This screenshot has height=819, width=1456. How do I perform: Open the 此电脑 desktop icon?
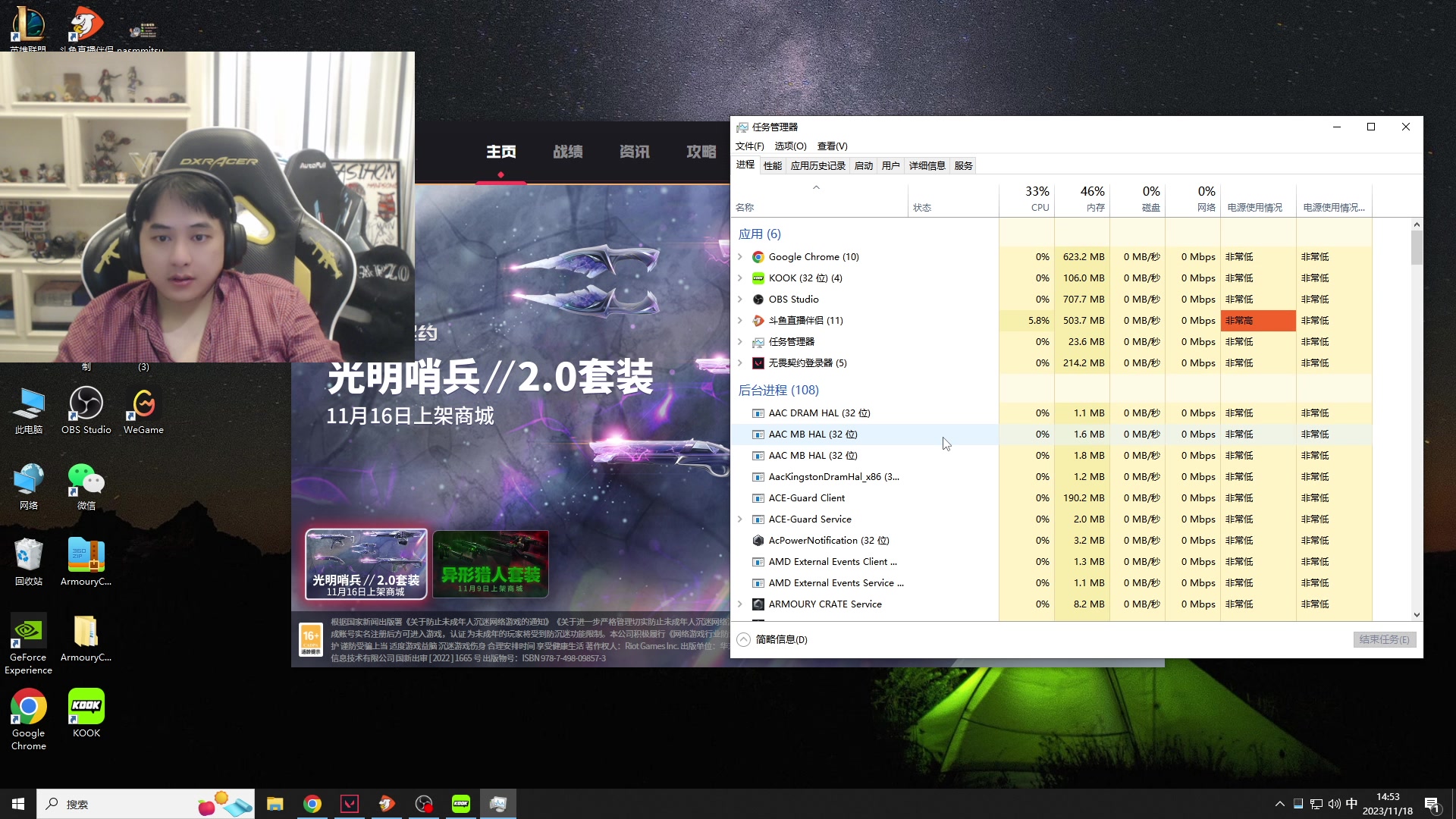[x=29, y=410]
